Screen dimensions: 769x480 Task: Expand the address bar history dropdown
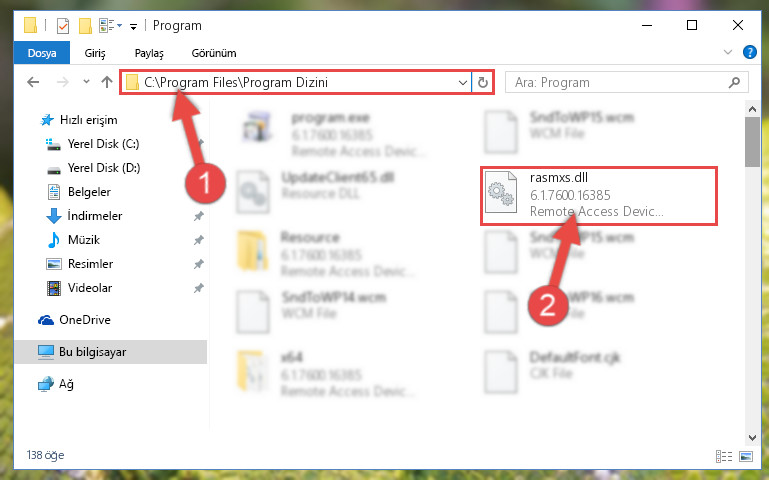tap(462, 82)
